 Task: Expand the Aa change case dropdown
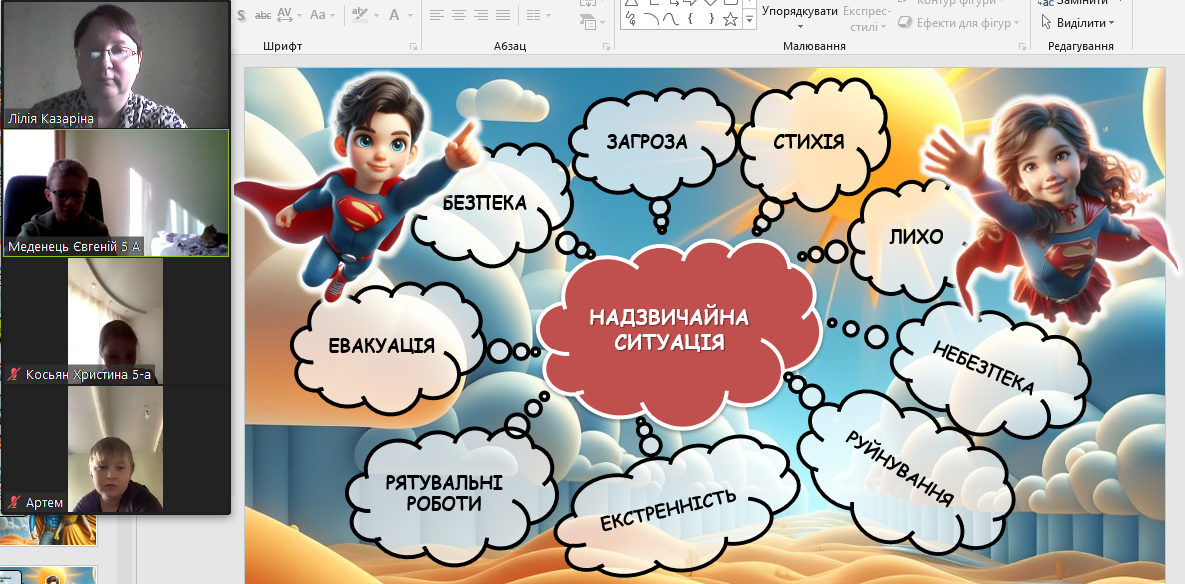(x=331, y=15)
